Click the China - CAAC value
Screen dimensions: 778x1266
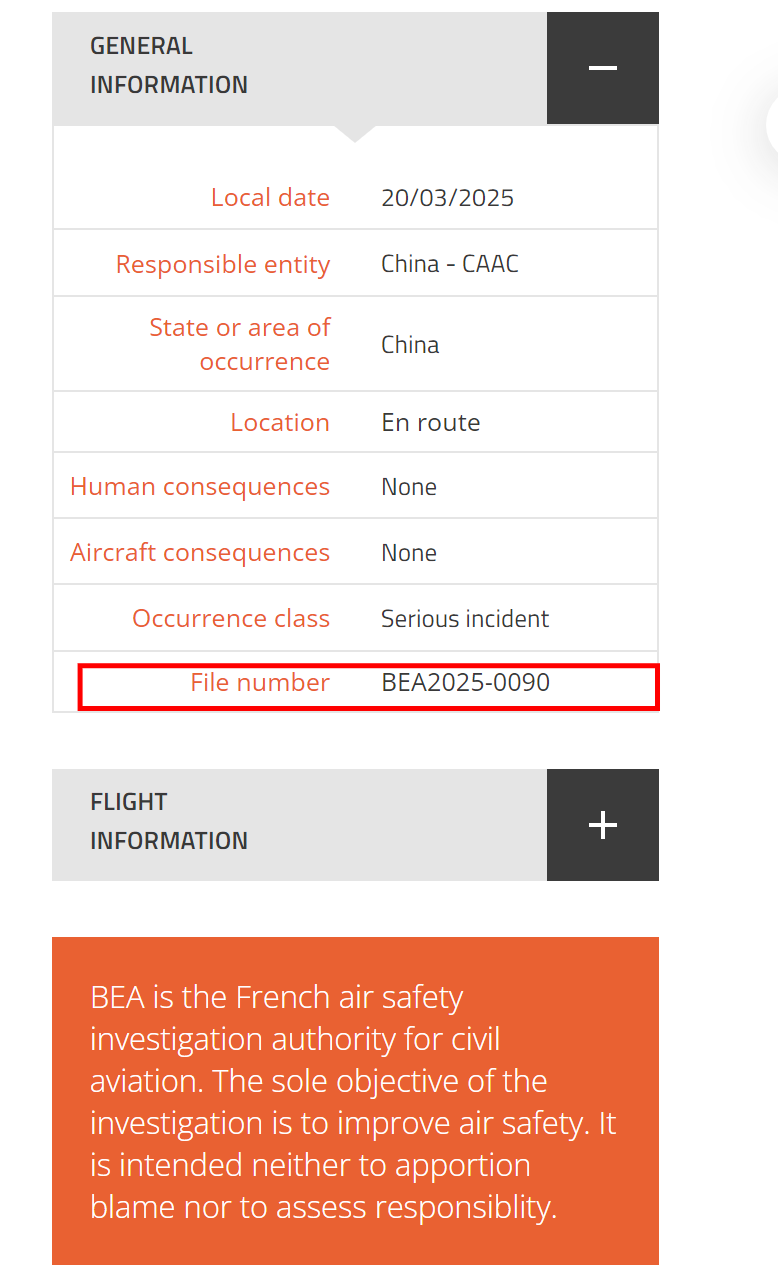tap(450, 264)
